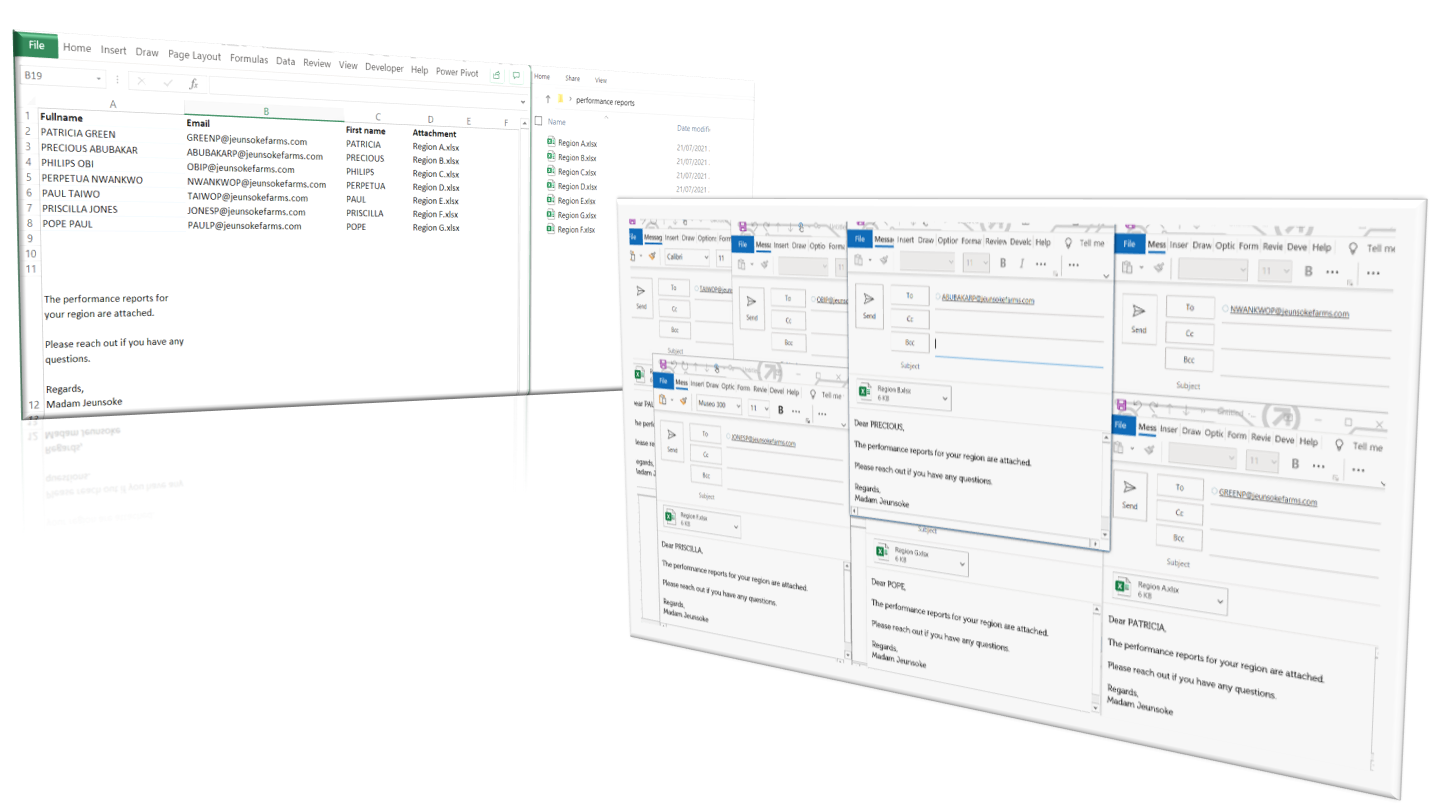Select Region D.xlsx in the Explorer file list
The image size is (1434, 803).
tap(577, 186)
